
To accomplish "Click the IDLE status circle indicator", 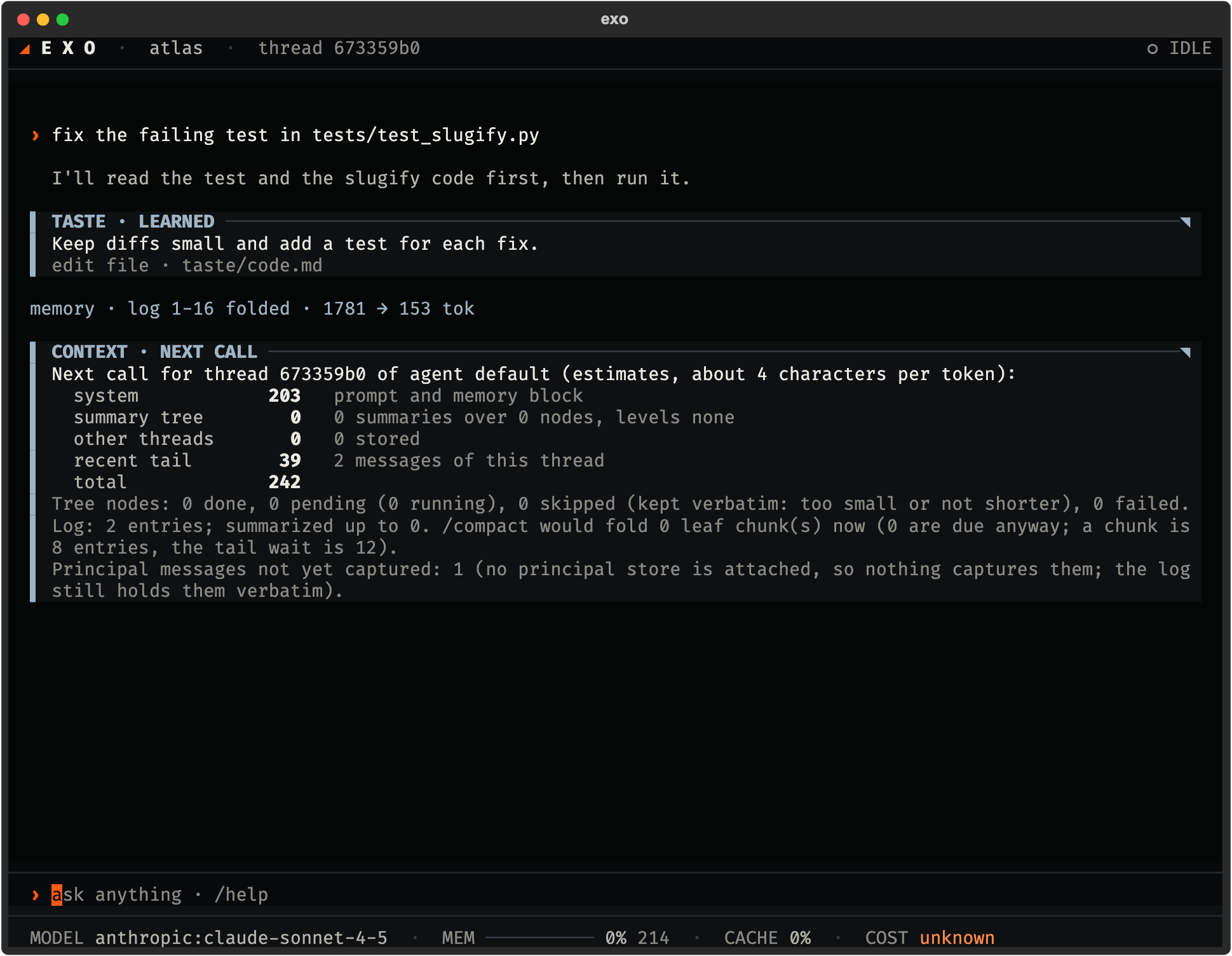I will (1152, 49).
